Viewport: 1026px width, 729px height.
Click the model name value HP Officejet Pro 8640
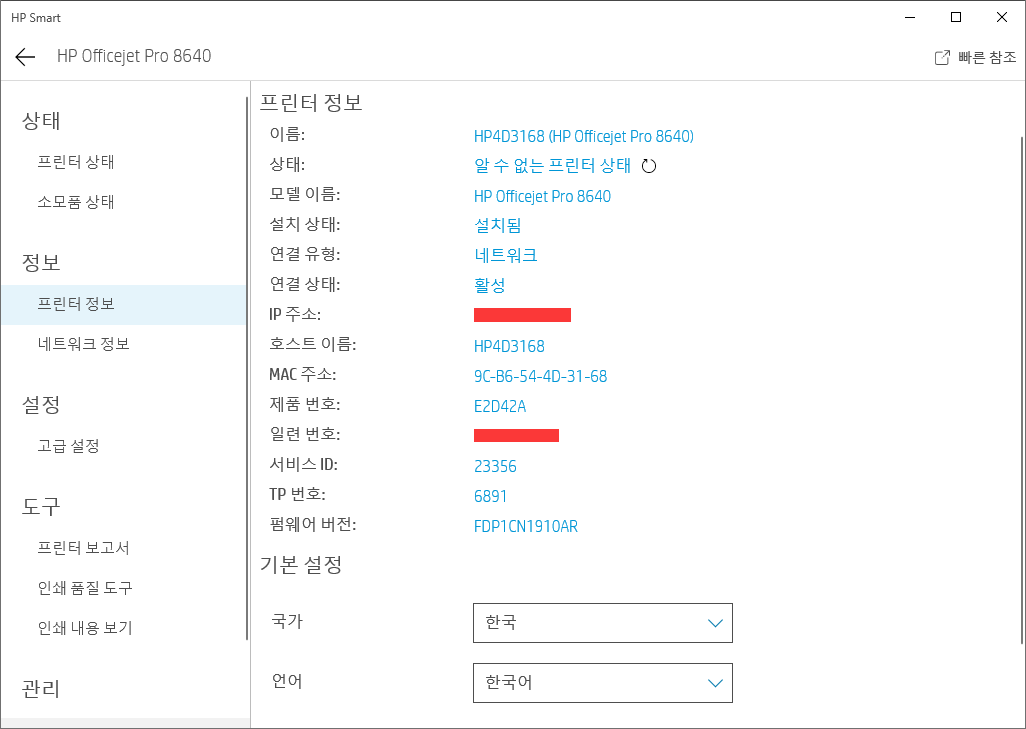coord(542,196)
